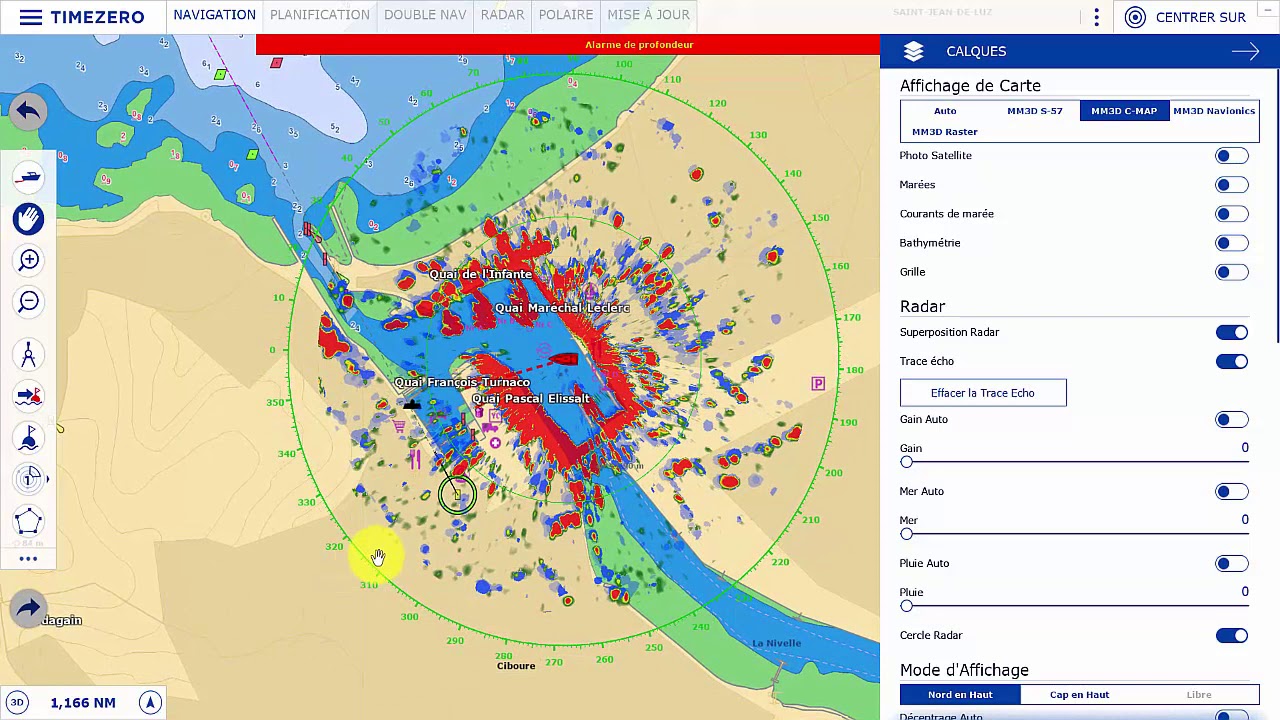The image size is (1280, 720).
Task: Click the Centrer Sur target icon
Action: coord(1134,17)
